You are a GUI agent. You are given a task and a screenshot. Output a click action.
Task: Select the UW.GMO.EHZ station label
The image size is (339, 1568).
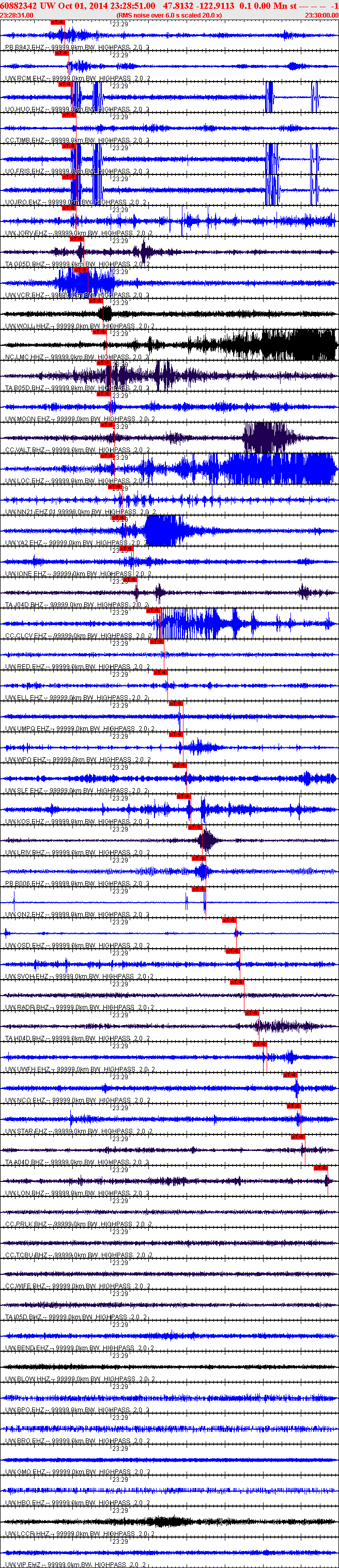point(77,1473)
